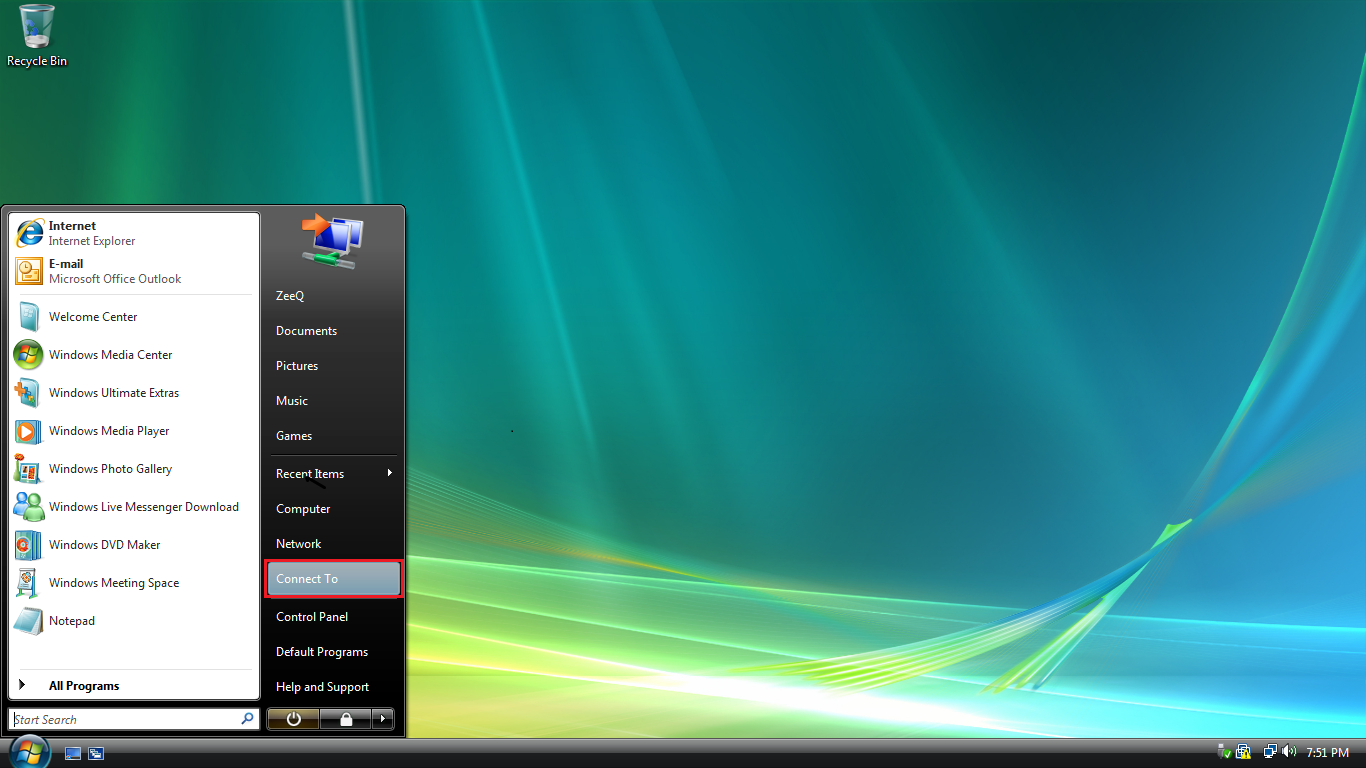Open Control Panel
Image resolution: width=1366 pixels, height=768 pixels.
pyautogui.click(x=334, y=617)
